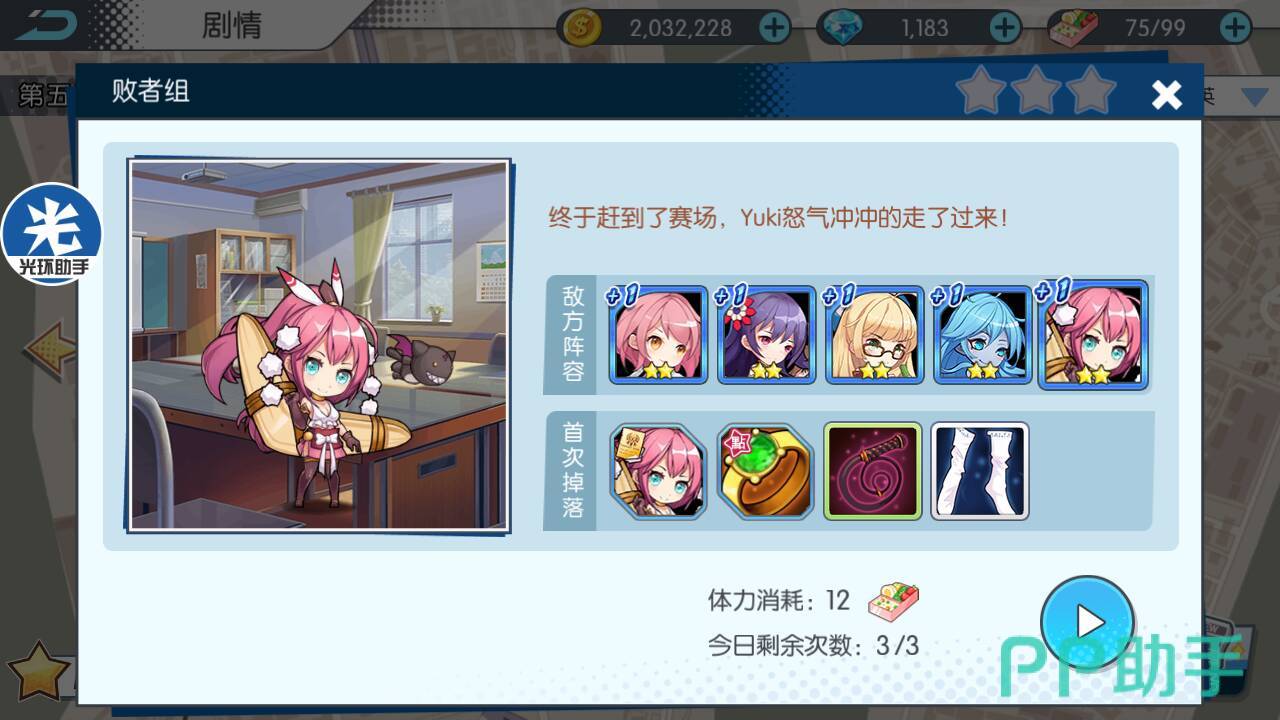This screenshot has height=720, width=1280.
Task: Tap the stamina lunchbox icon beside 体力消耗
Action: 893,600
